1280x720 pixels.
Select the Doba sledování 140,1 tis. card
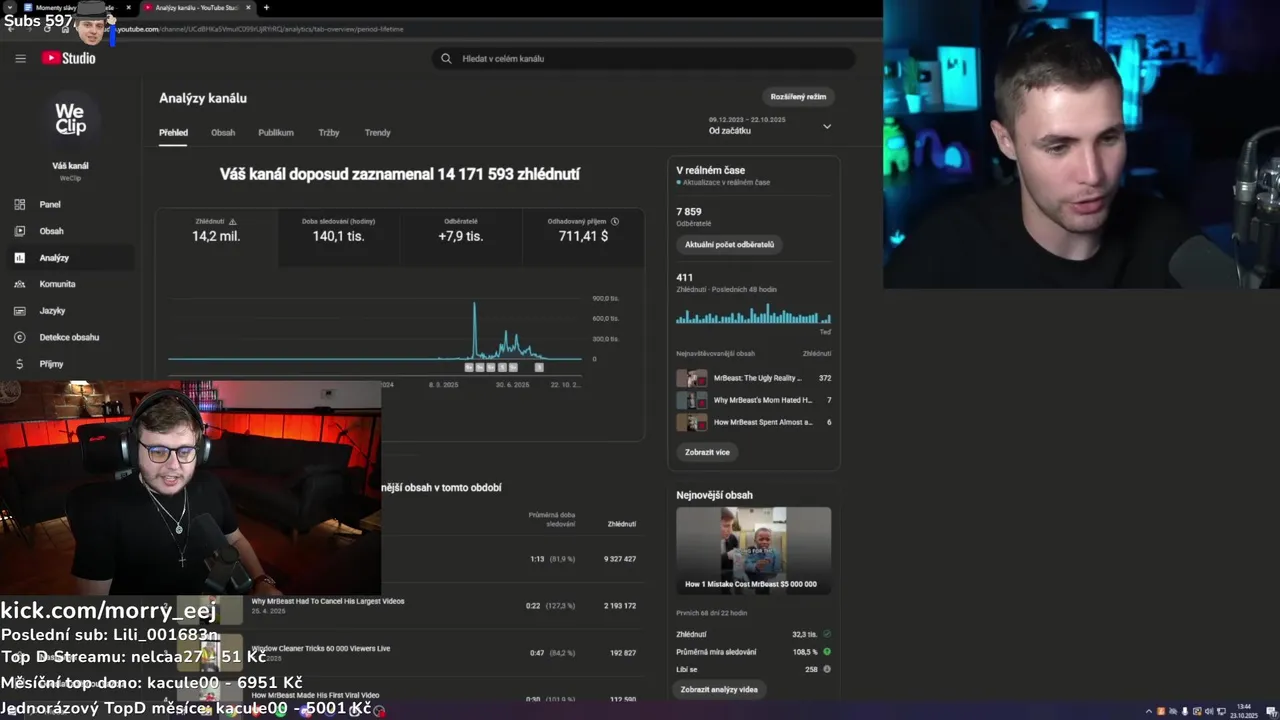click(338, 237)
